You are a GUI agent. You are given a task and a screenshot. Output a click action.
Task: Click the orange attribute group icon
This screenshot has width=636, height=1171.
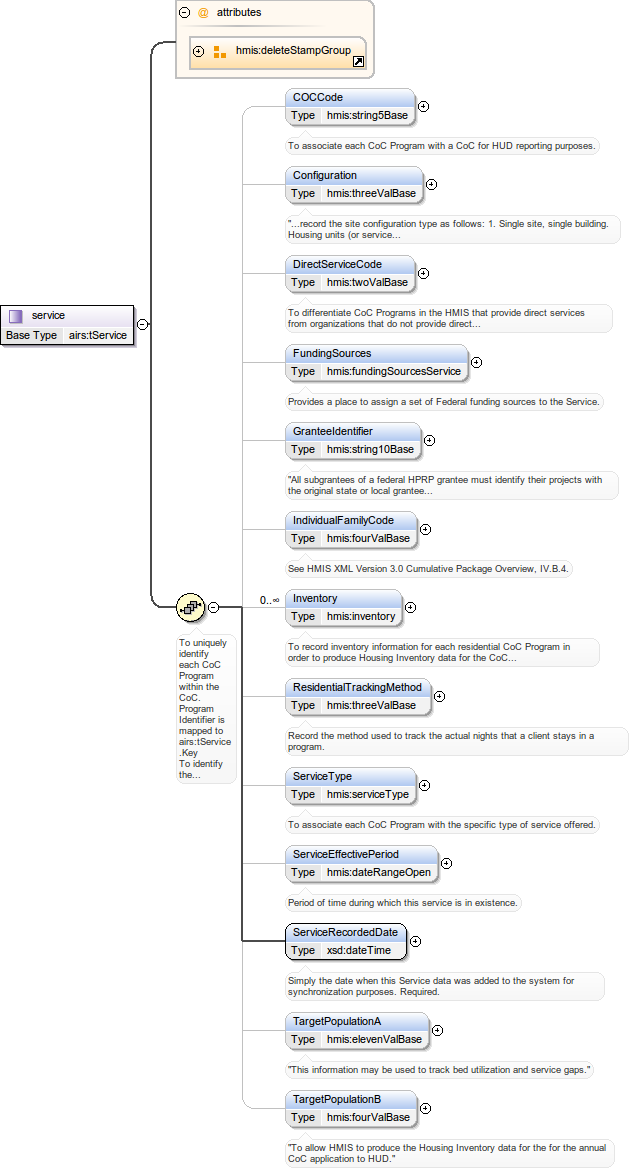(x=219, y=51)
